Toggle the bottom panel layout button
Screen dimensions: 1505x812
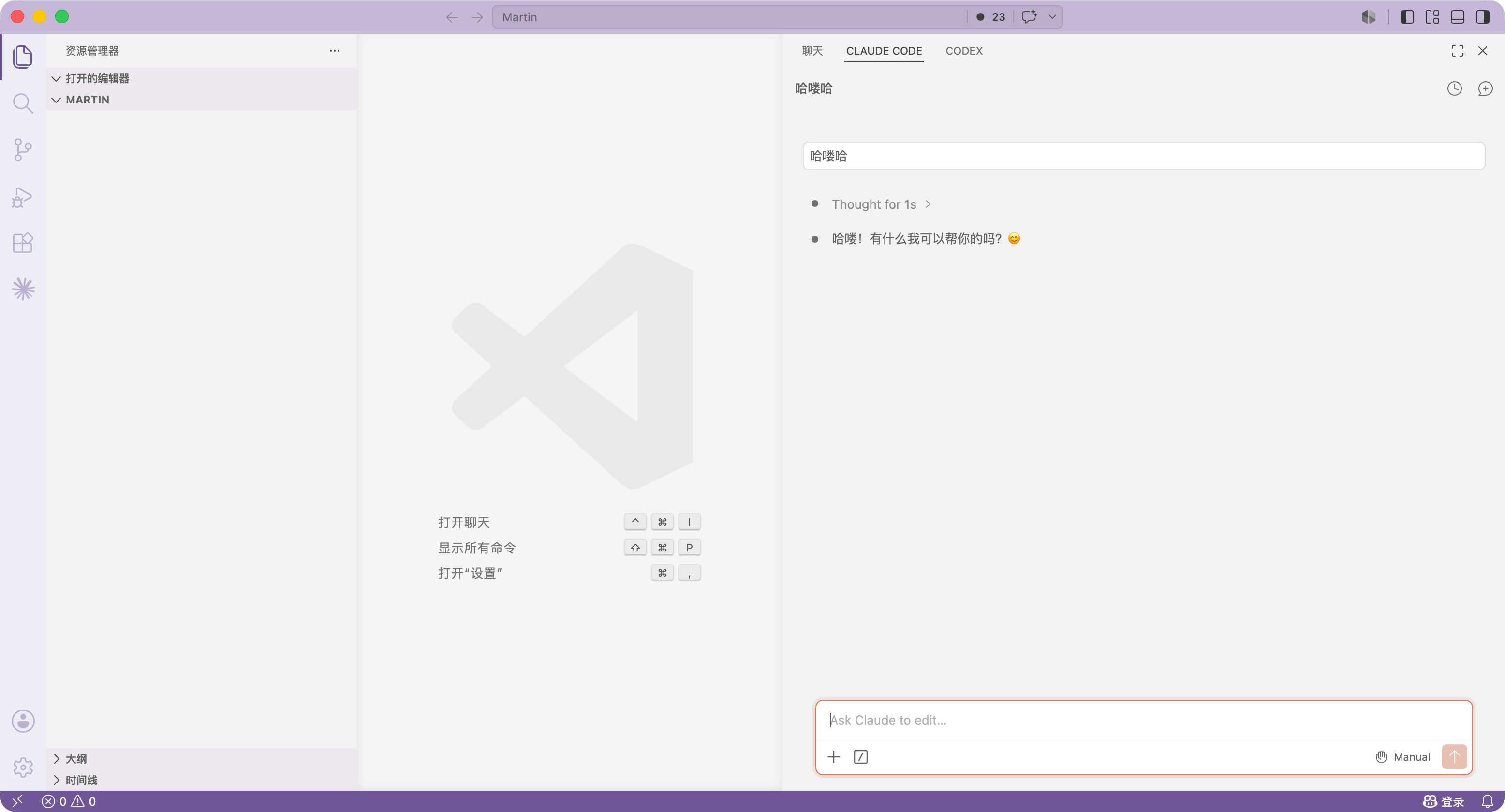[1457, 17]
